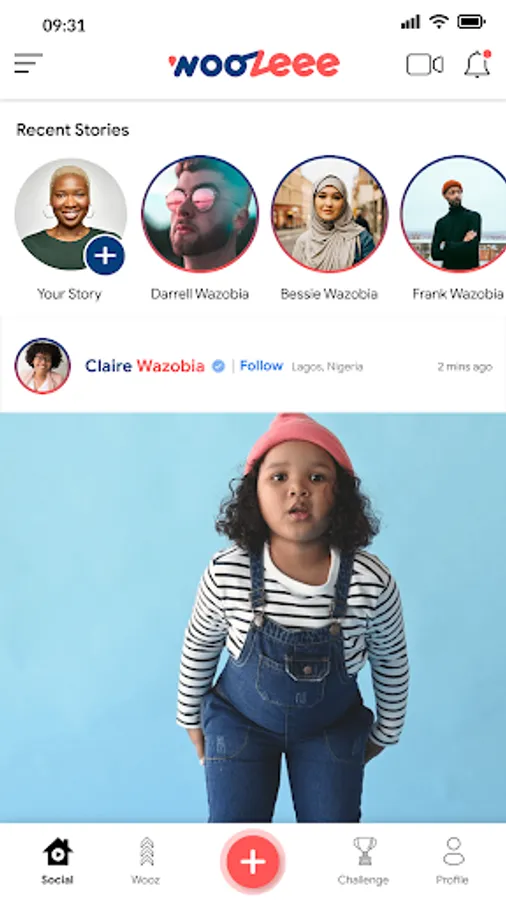Tap the Lagos, Nigeria location text

tap(327, 367)
